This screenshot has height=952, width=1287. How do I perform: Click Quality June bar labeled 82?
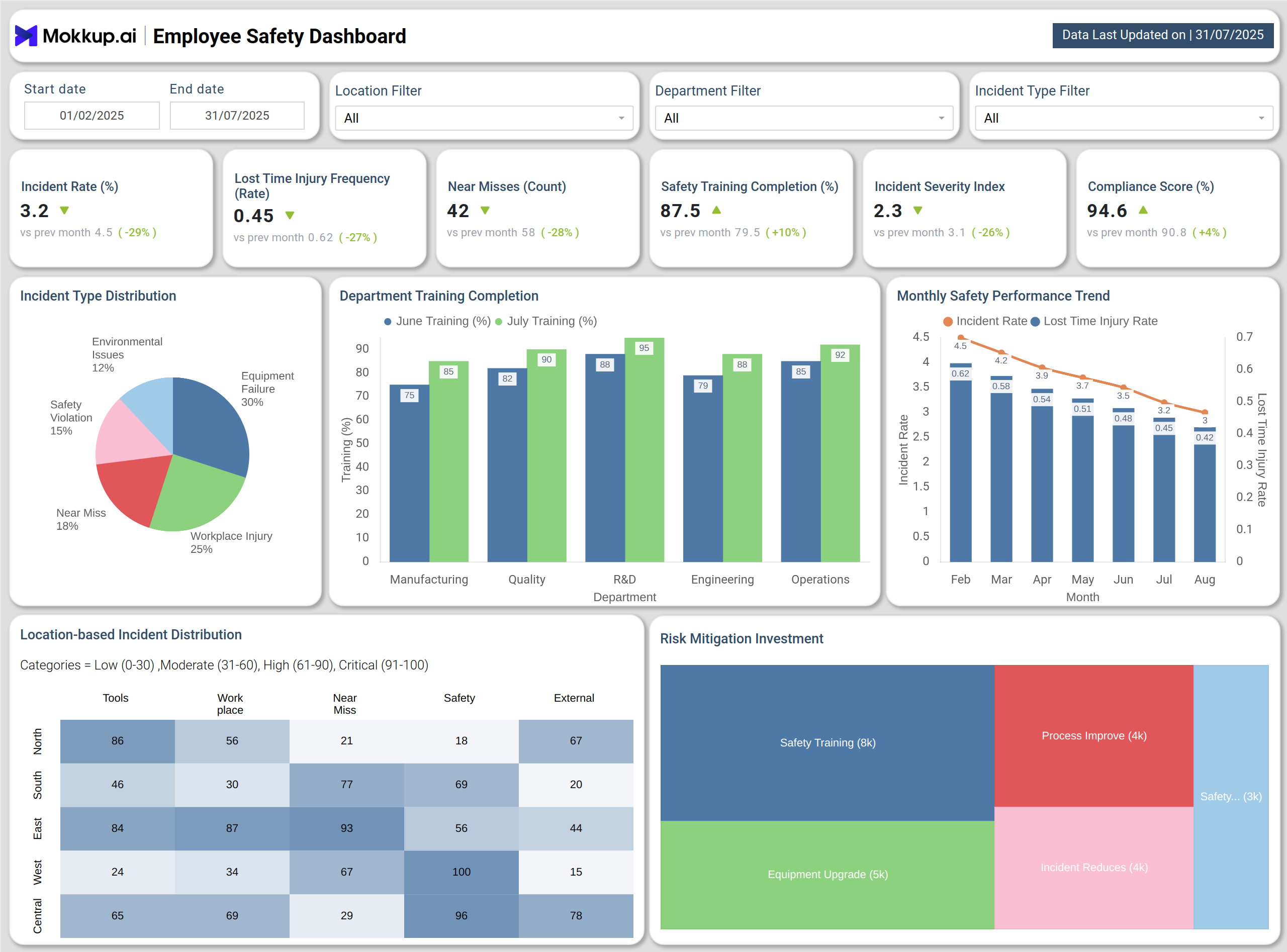pyautogui.click(x=507, y=465)
